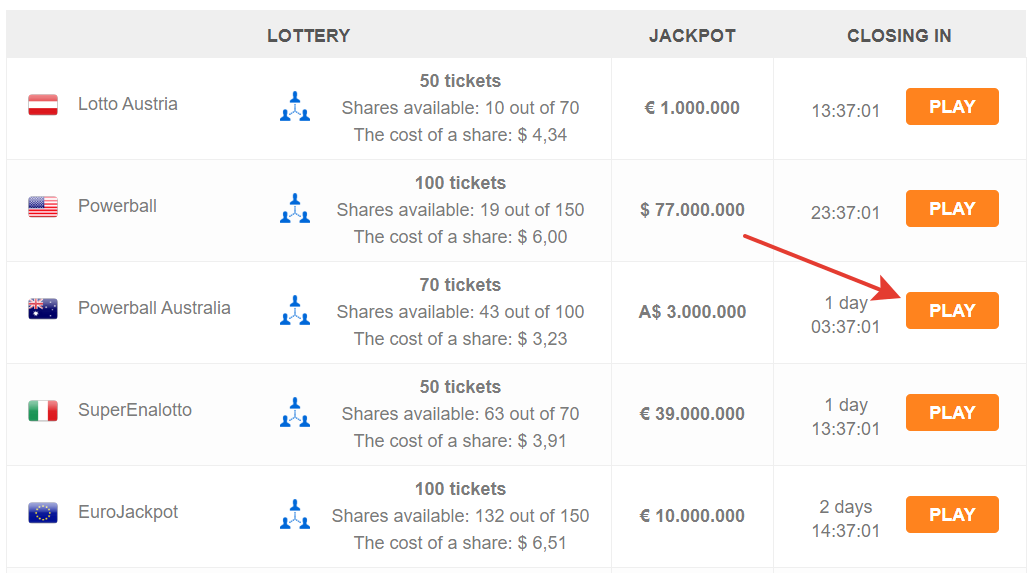Screen dimensions: 1035x573
Task: Play the EuroJackpot syndicate
Action: tap(952, 514)
